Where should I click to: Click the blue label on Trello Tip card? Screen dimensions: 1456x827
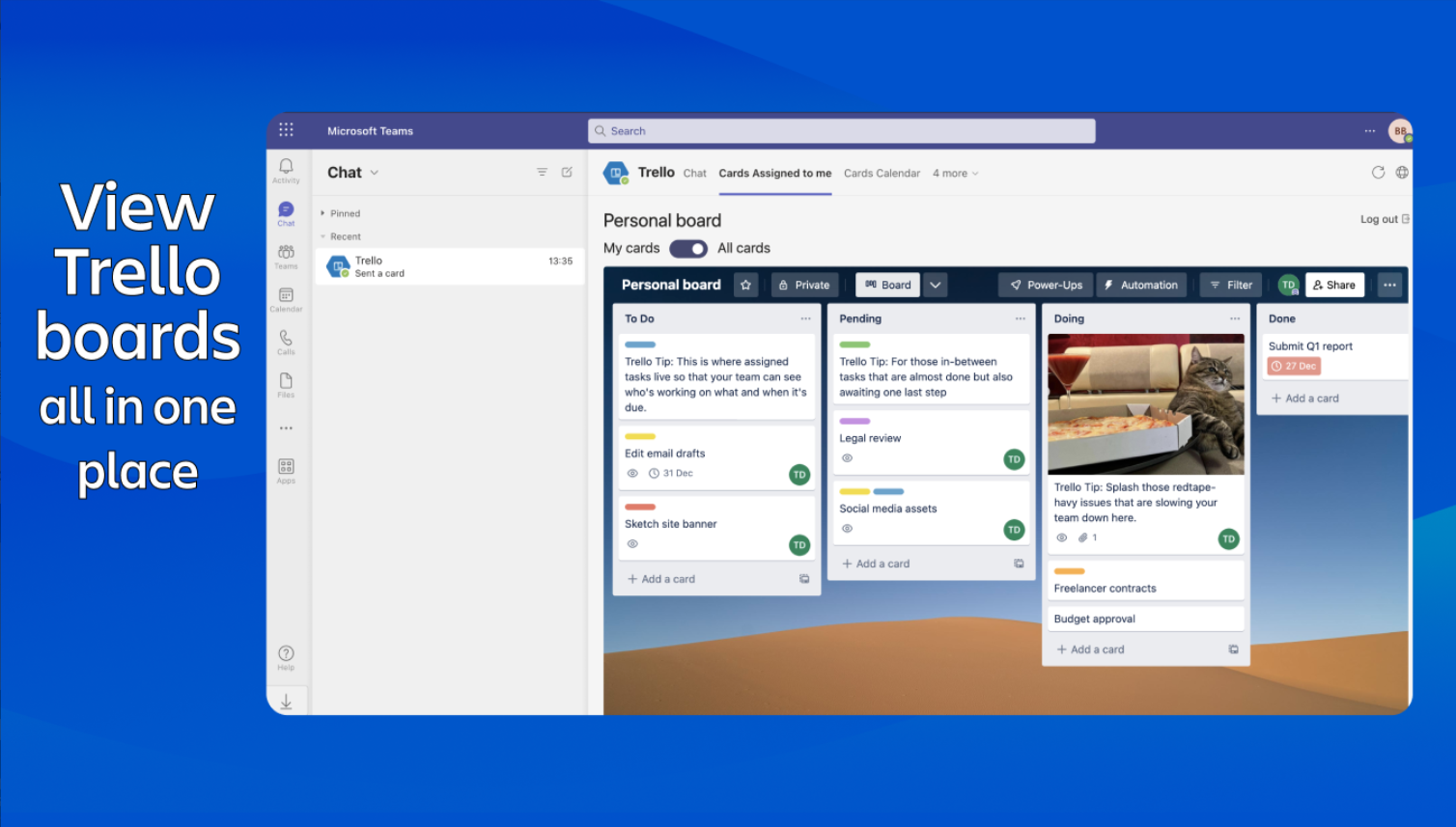coord(640,345)
